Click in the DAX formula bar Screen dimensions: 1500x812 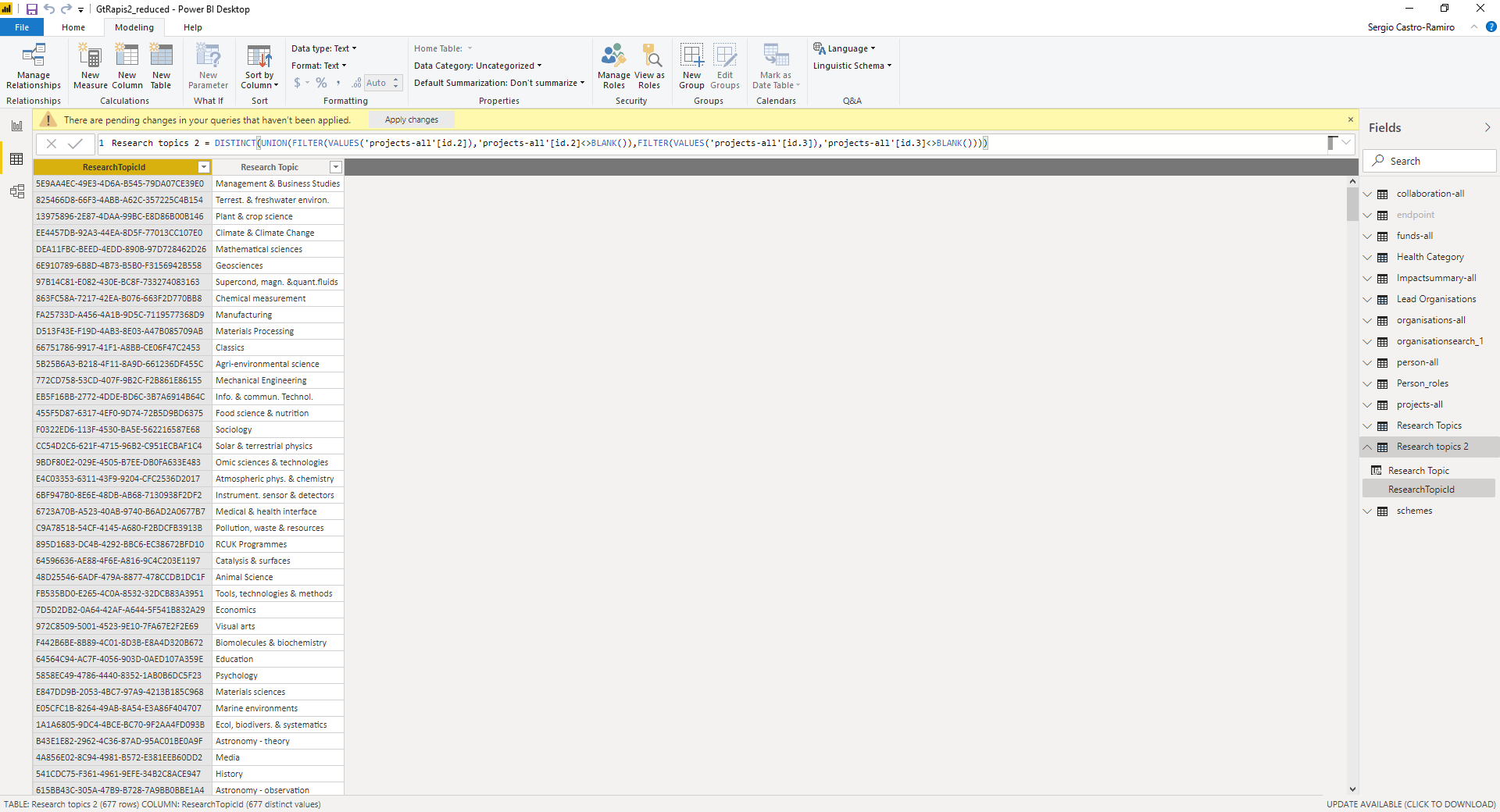pyautogui.click(x=711, y=143)
